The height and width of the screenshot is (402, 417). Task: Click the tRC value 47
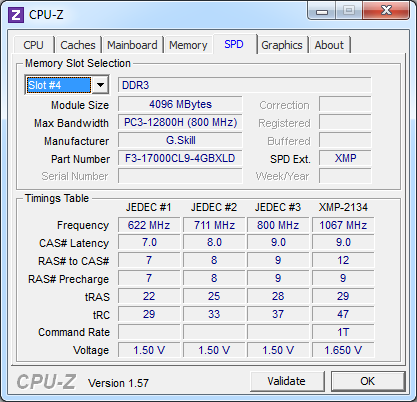343,314
